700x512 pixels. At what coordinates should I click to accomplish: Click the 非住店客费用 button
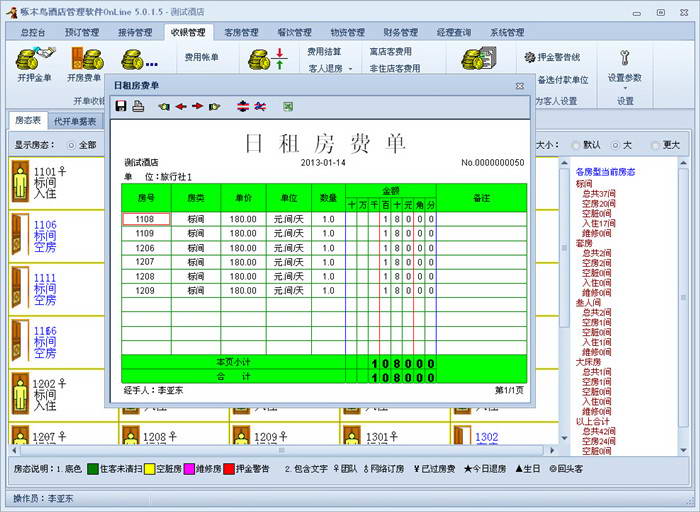coord(395,68)
